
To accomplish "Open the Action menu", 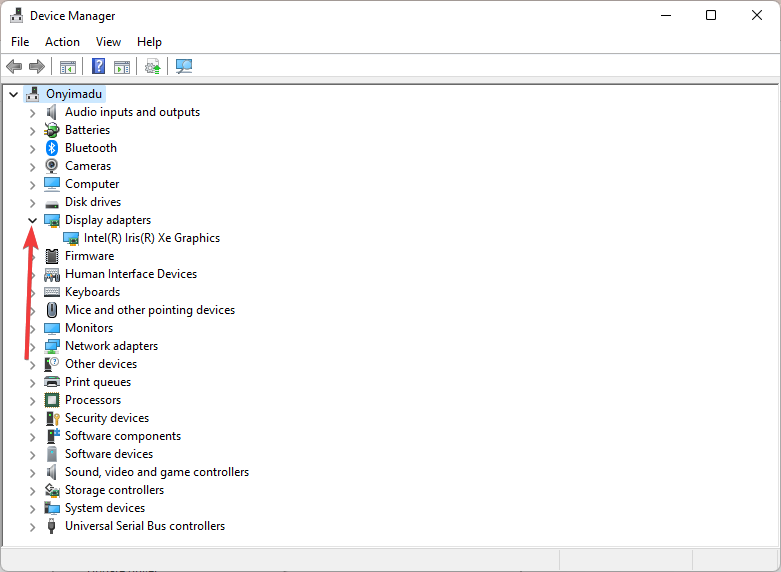I will coord(62,42).
